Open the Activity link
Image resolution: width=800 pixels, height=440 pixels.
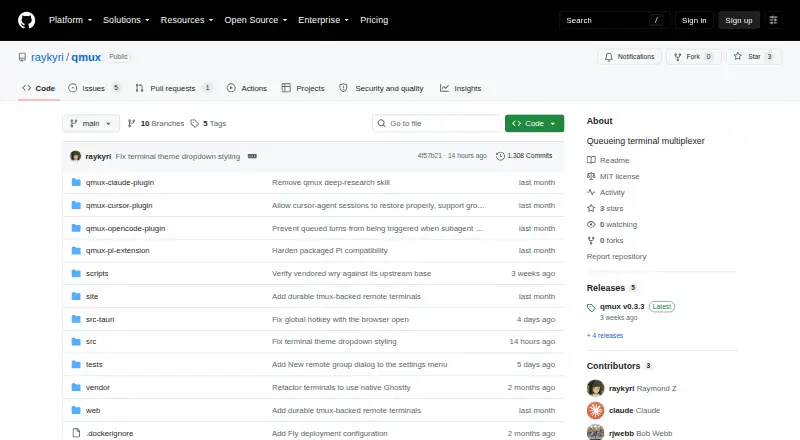[606, 192]
